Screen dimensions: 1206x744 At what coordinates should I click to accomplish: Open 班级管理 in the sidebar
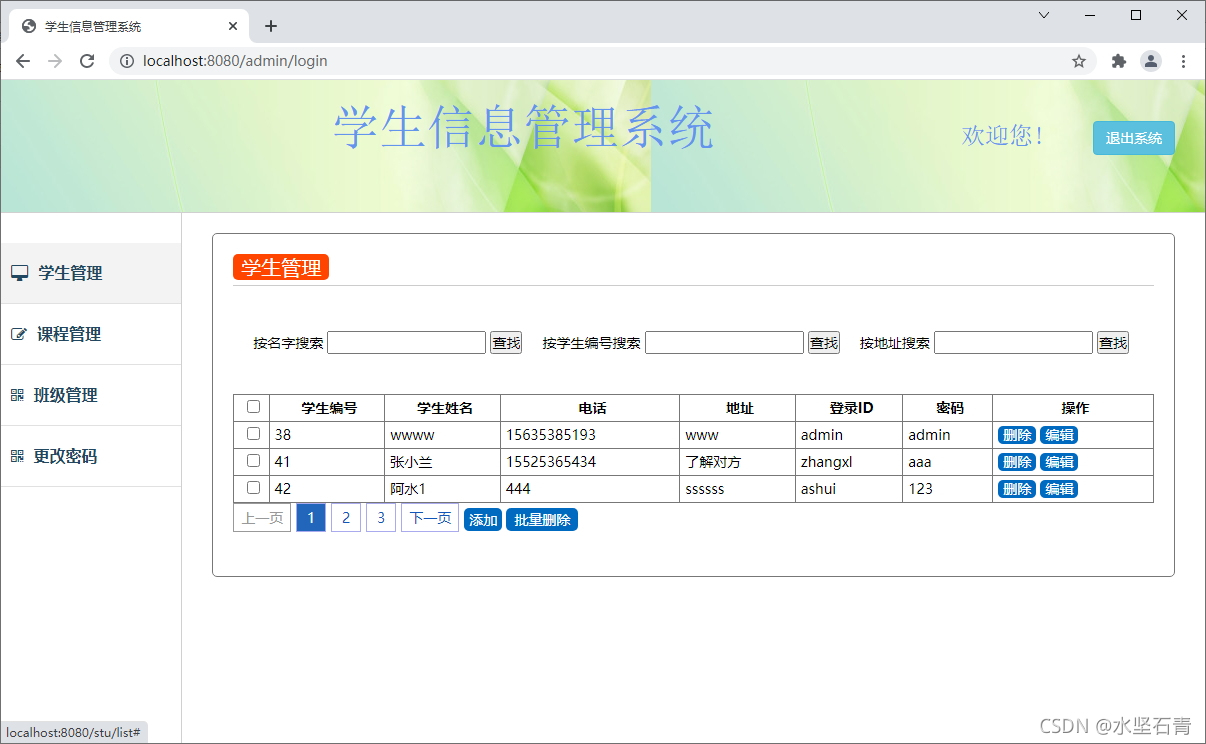[90, 395]
